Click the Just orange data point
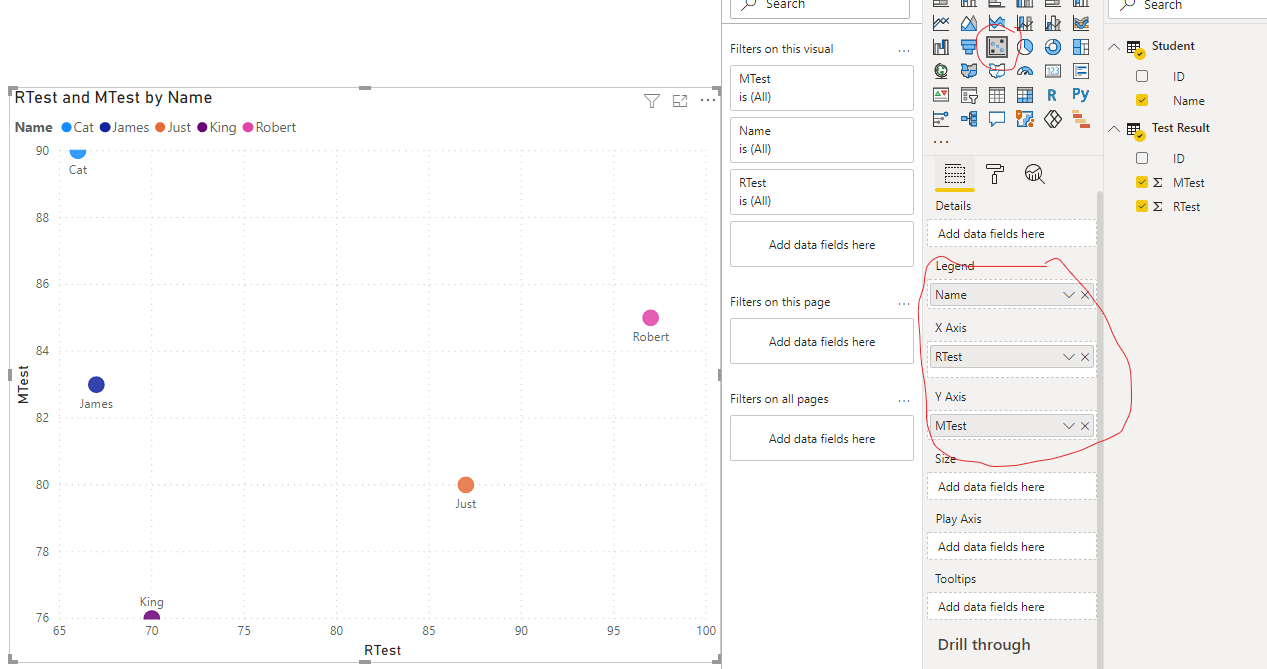 [x=465, y=485]
